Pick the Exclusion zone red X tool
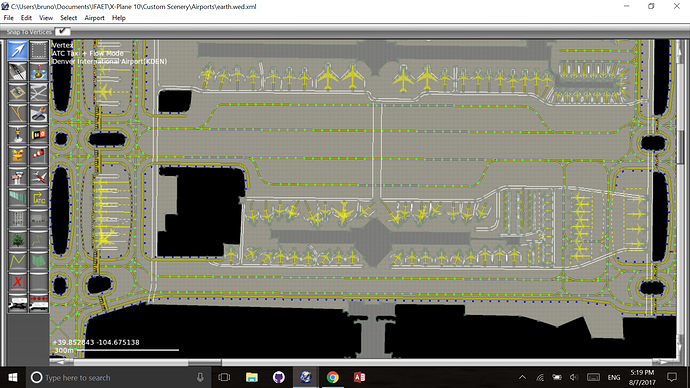690x388 pixels. (18, 282)
